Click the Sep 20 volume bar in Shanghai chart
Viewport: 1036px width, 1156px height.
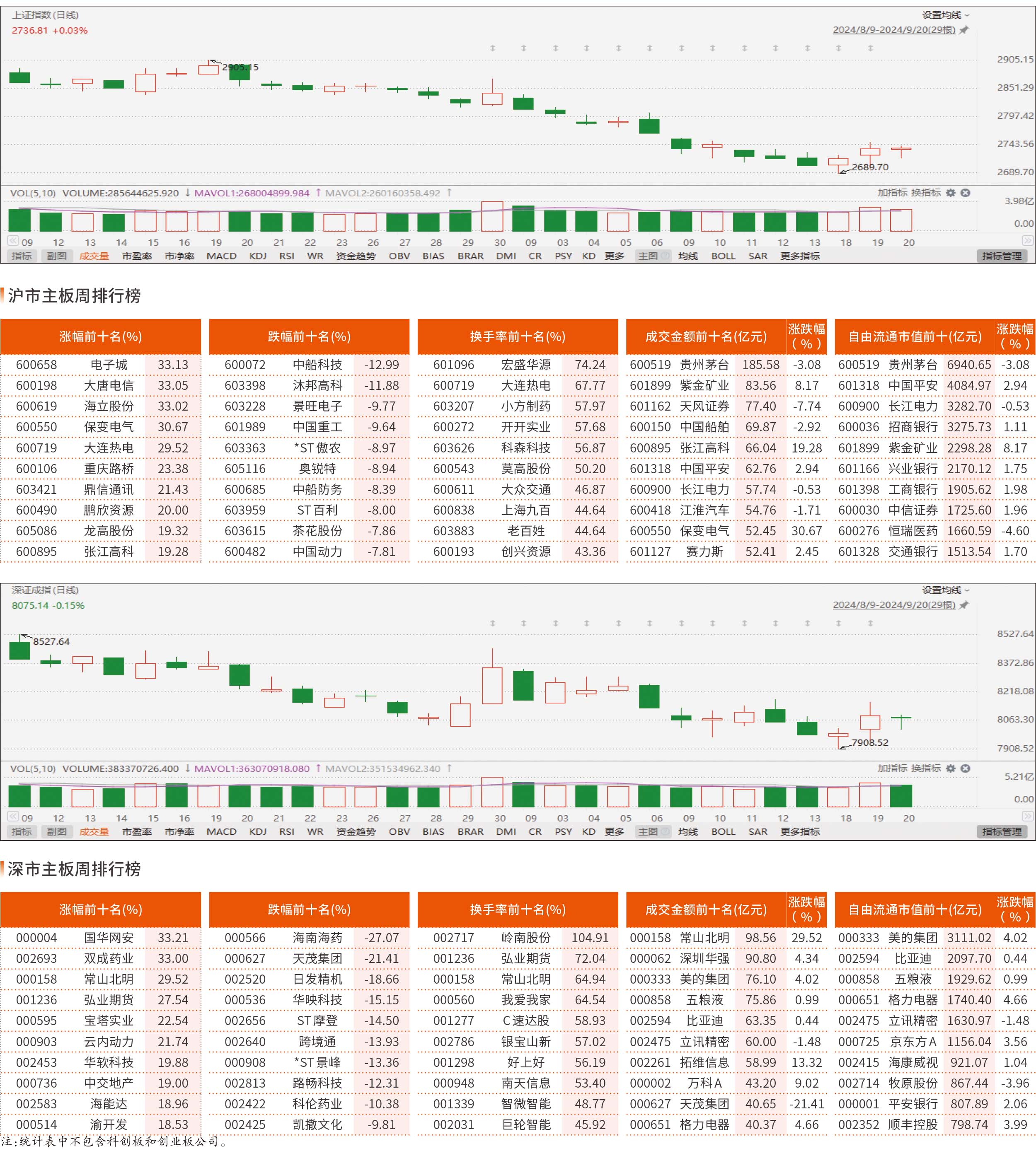(901, 220)
